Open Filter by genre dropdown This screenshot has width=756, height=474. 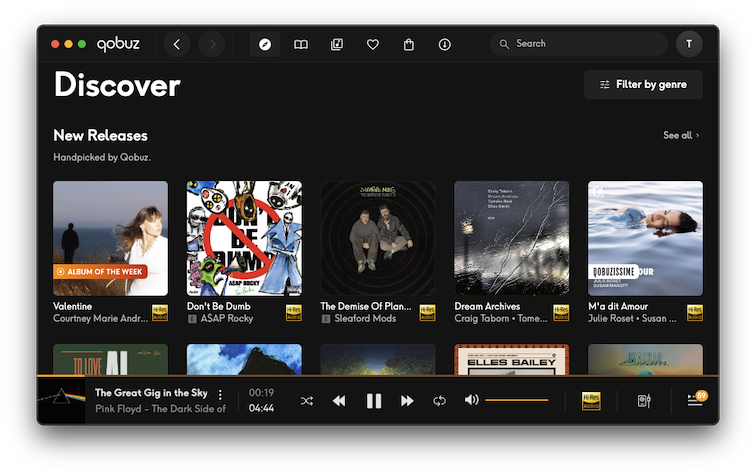[643, 85]
